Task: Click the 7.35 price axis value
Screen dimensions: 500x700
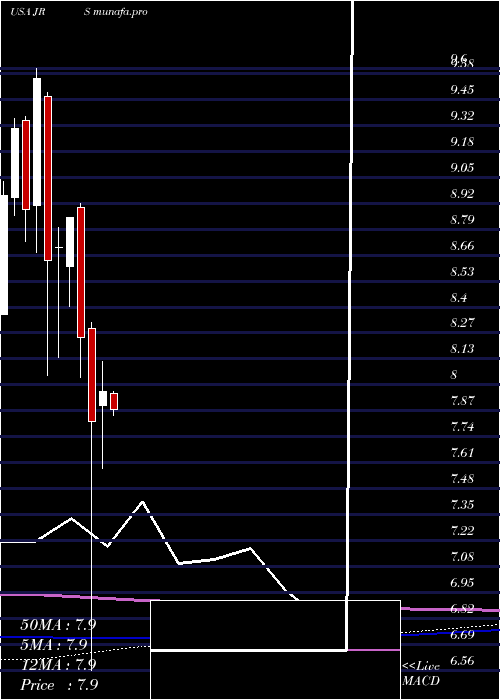Action: pyautogui.click(x=462, y=504)
